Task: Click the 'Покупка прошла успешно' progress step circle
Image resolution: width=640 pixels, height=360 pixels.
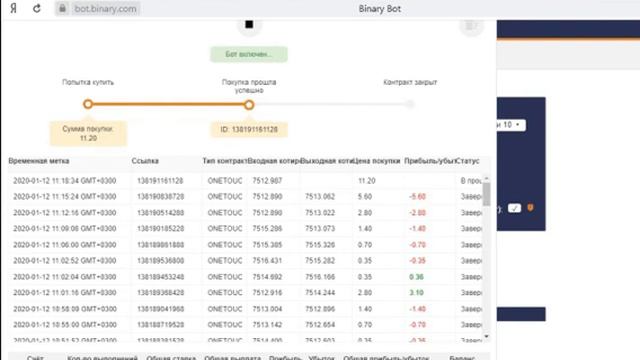Action: click(249, 105)
